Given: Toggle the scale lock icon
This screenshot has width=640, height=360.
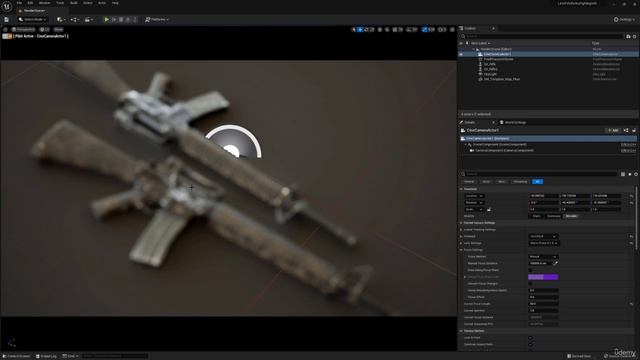Looking at the screenshot, I should [x=489, y=209].
